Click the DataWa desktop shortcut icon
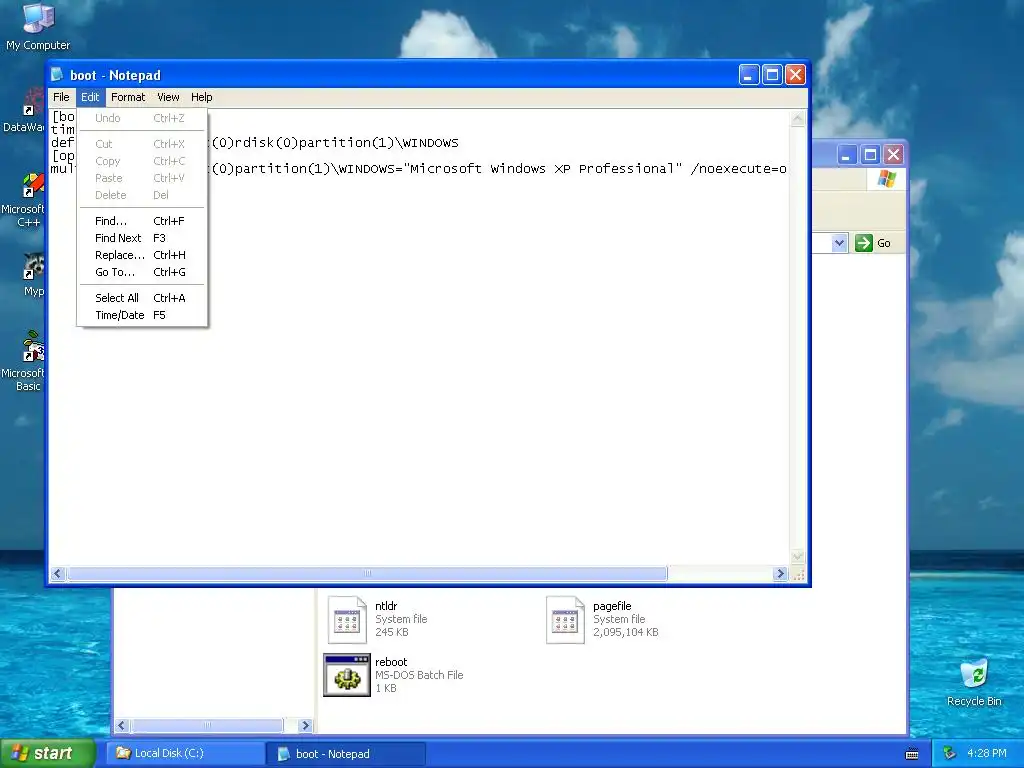 pos(33,103)
